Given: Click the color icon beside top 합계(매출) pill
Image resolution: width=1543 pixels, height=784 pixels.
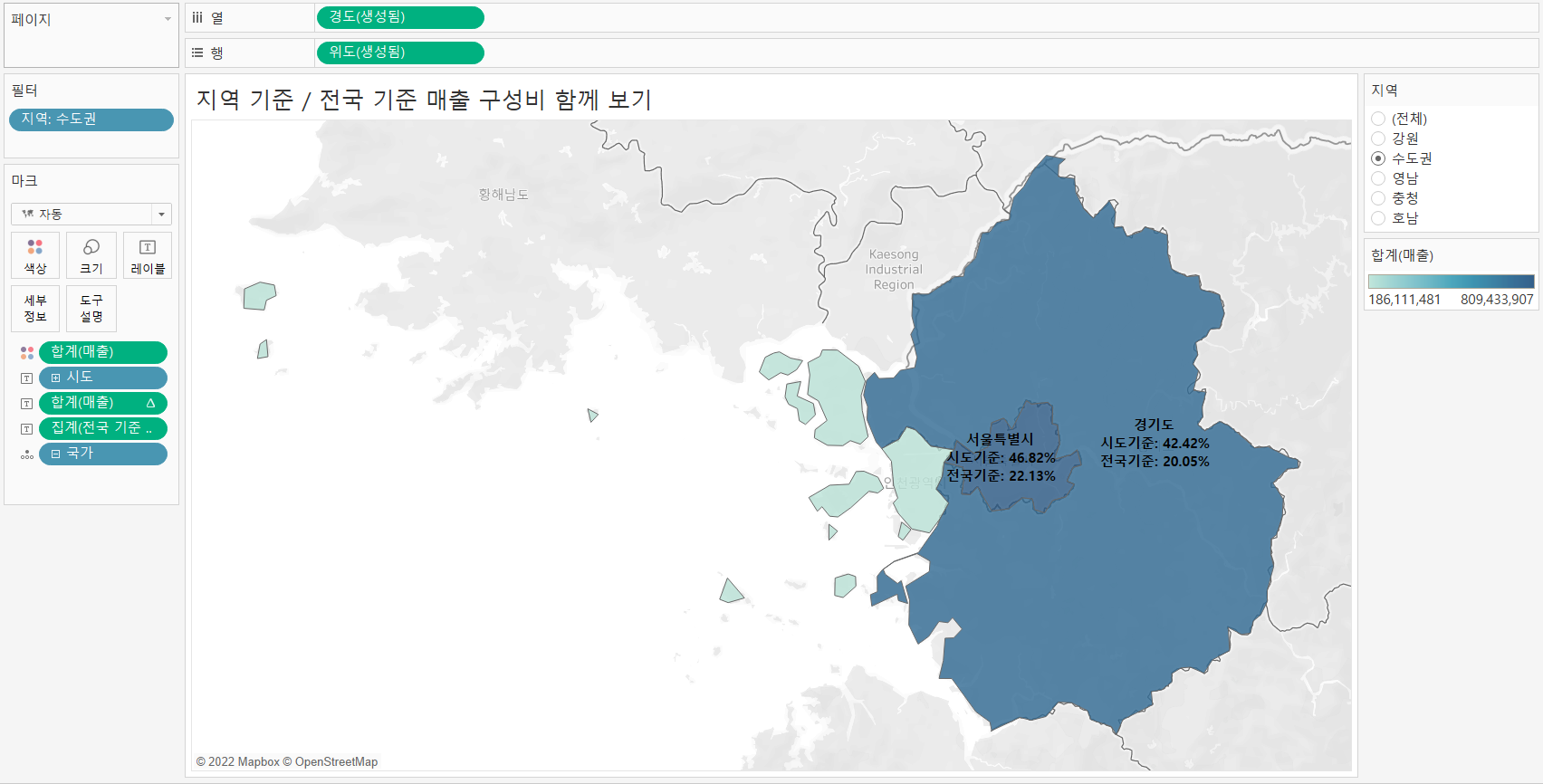Looking at the screenshot, I should 27,352.
